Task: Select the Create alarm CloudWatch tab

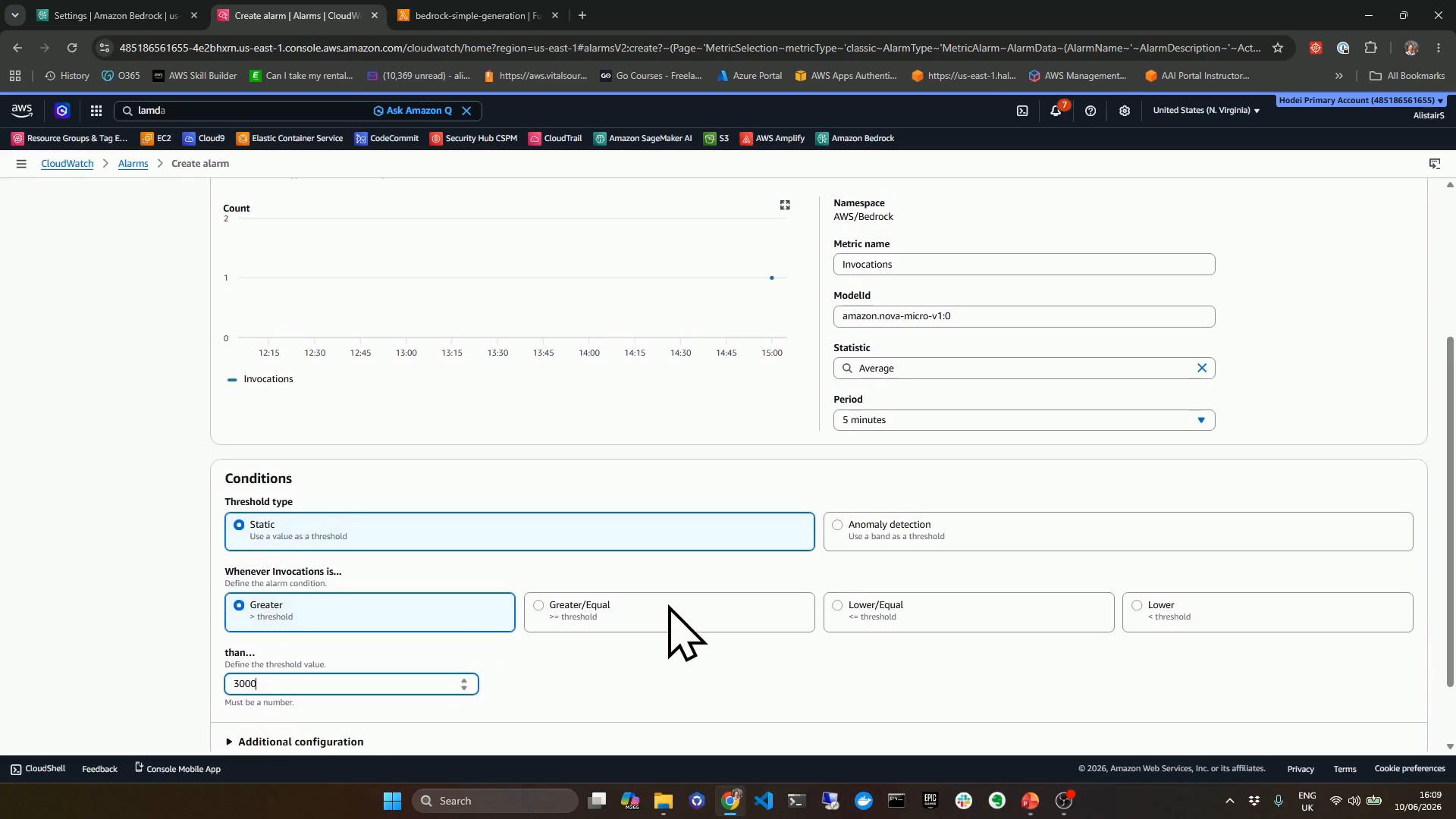Action: point(298,15)
